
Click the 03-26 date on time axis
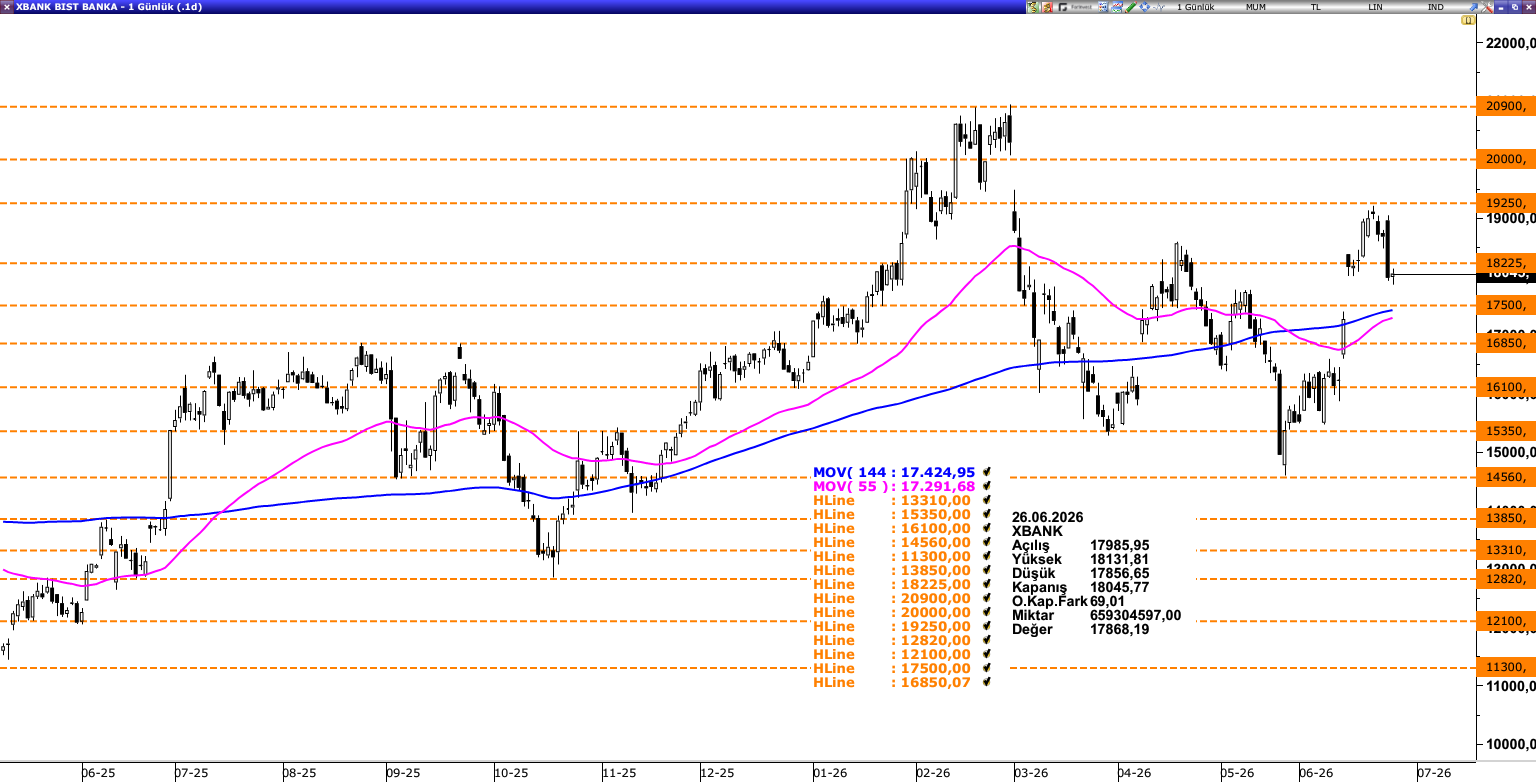1030,773
